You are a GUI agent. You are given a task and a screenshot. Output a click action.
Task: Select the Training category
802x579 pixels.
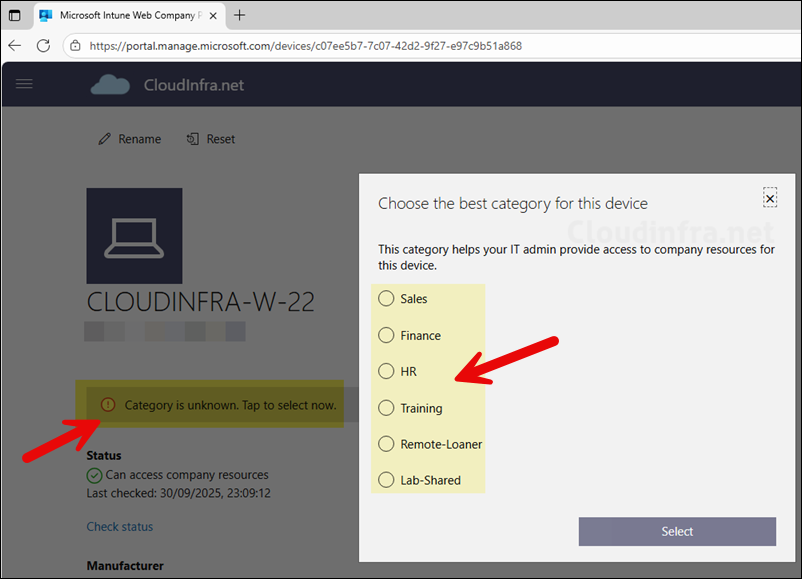(386, 408)
